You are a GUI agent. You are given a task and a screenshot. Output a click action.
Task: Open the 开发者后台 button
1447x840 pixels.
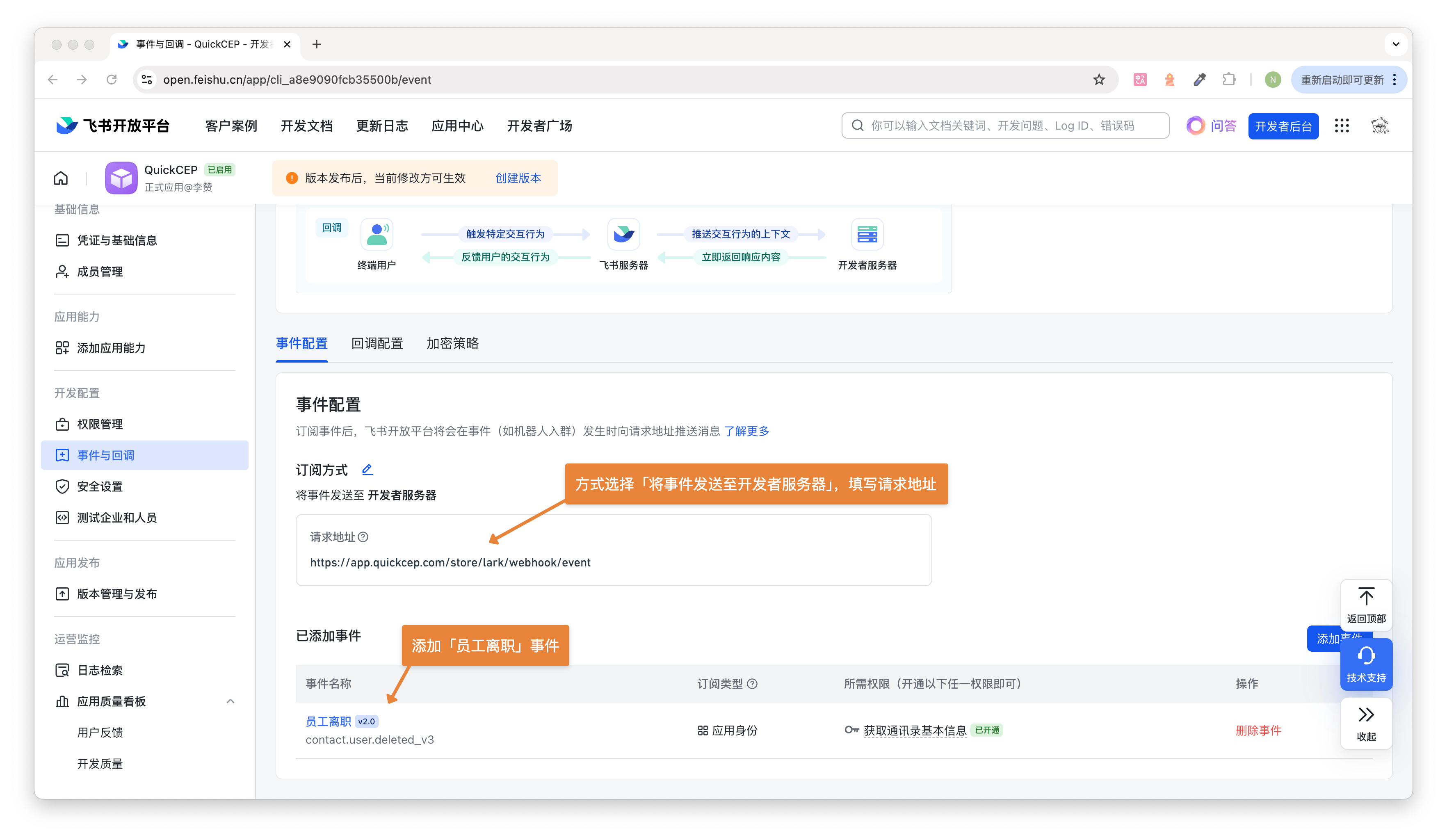point(1283,126)
